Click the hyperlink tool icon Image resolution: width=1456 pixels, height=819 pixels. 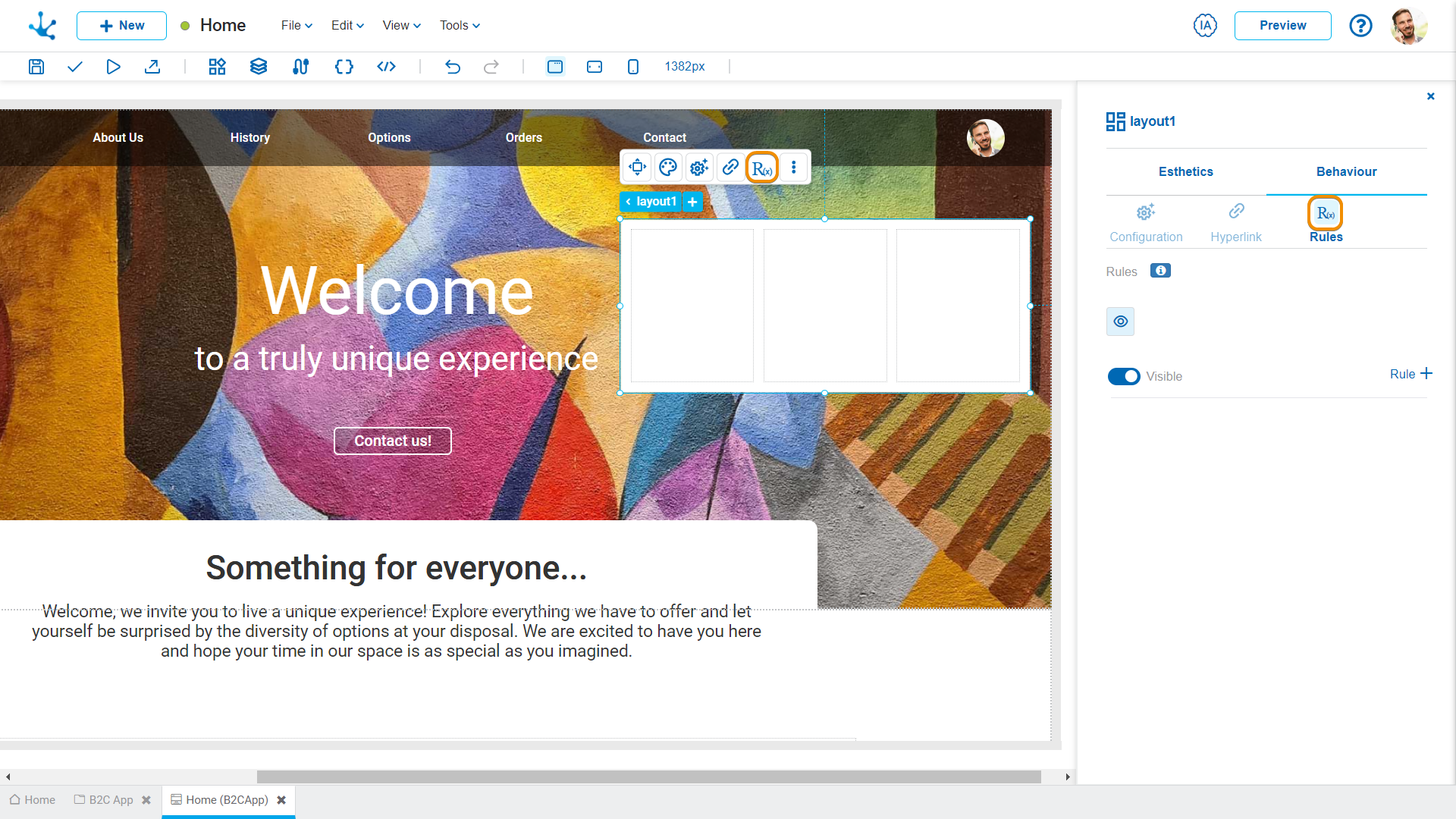(x=730, y=167)
